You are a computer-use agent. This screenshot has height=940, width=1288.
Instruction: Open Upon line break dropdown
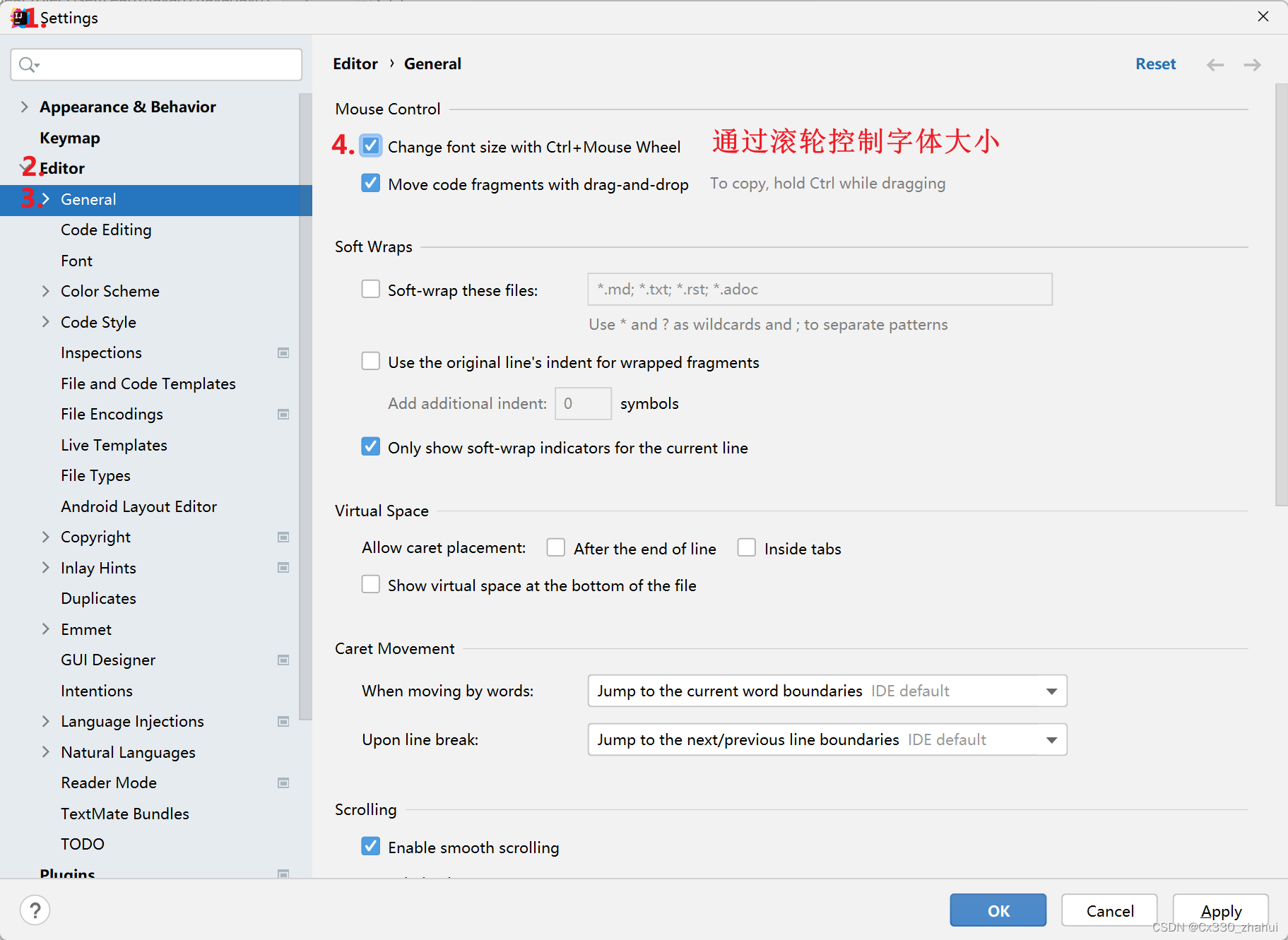(827, 739)
